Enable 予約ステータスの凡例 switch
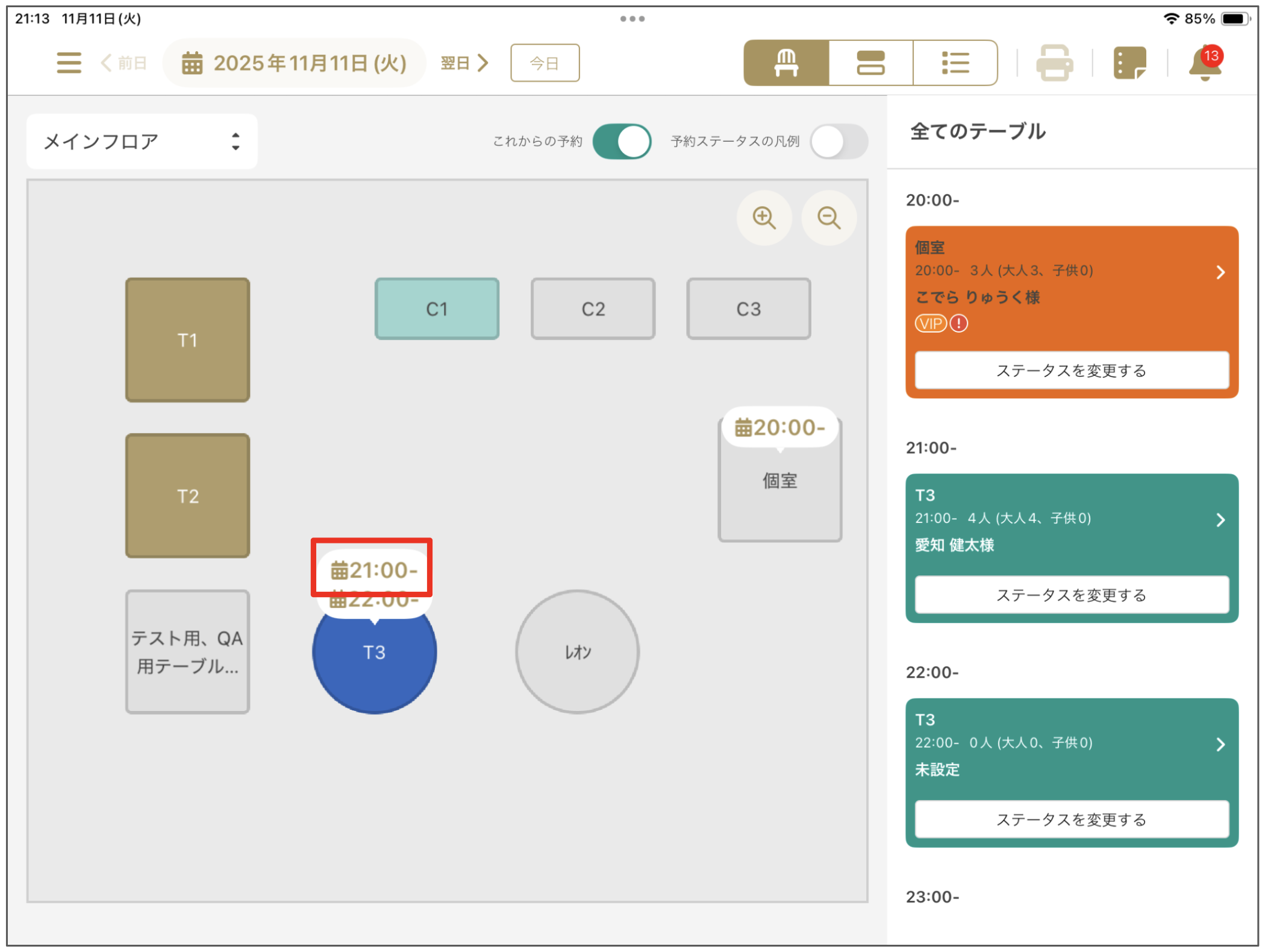 pyautogui.click(x=838, y=142)
